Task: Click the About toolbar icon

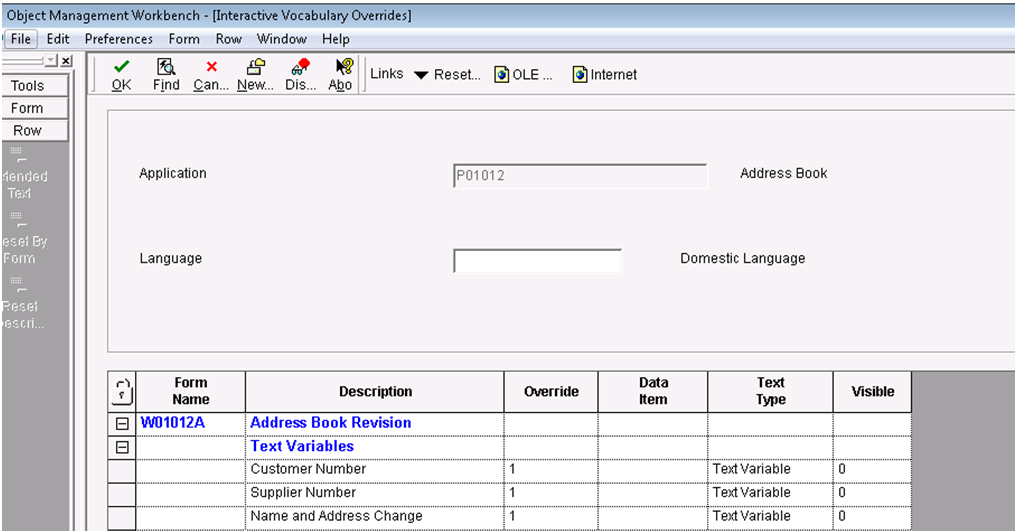Action: tap(343, 67)
